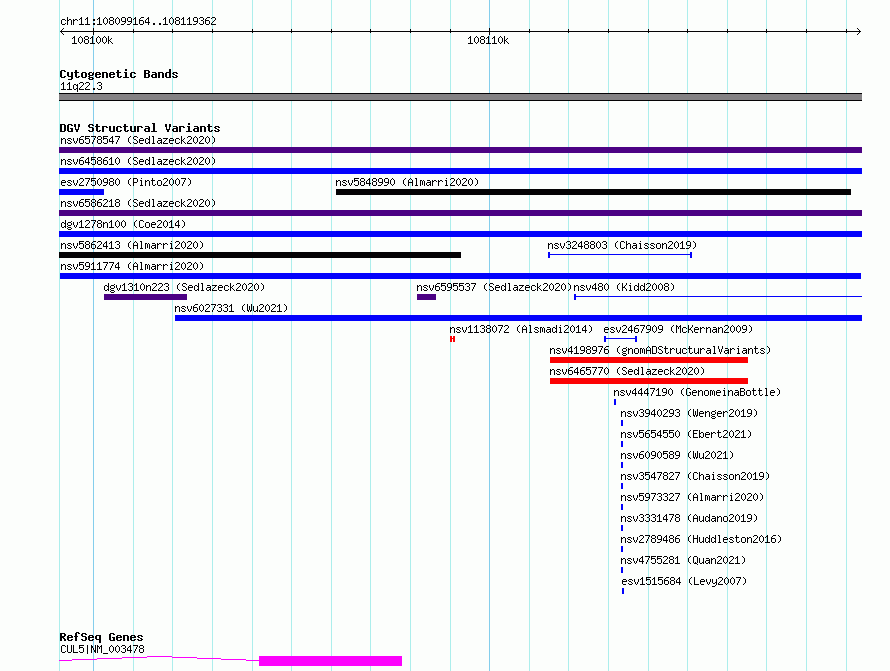Open dgv1310n223 (Sedlazeck2020) label

point(184,287)
